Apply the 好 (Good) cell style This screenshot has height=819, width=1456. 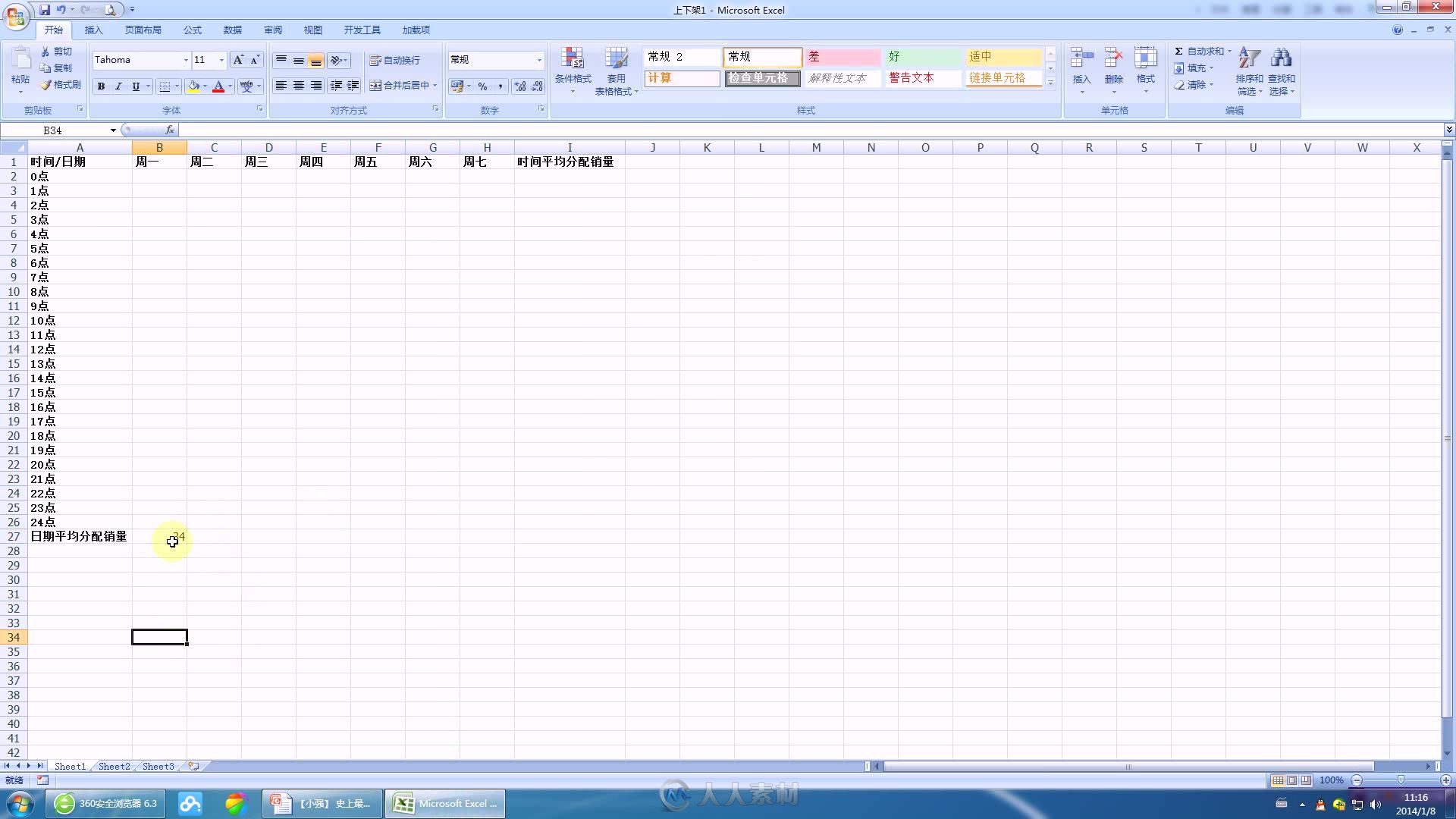[922, 57]
